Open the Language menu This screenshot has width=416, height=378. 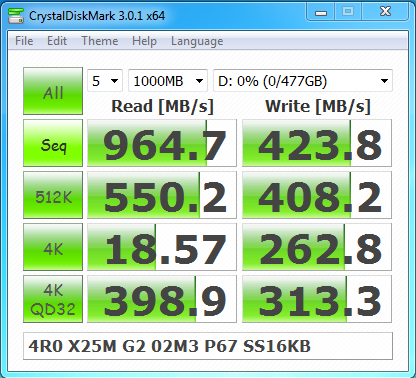[x=197, y=41]
